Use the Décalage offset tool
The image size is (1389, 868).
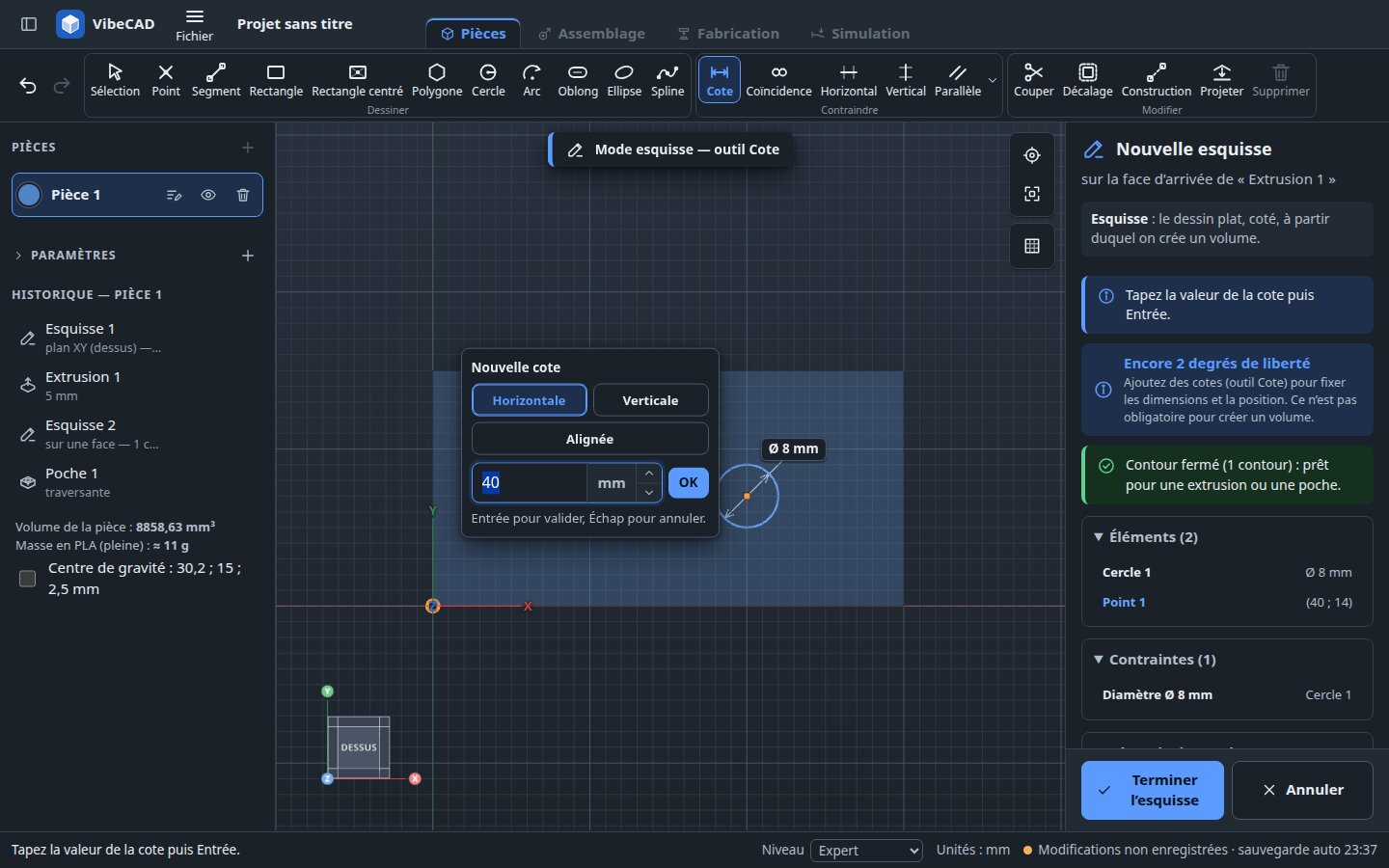(1087, 81)
